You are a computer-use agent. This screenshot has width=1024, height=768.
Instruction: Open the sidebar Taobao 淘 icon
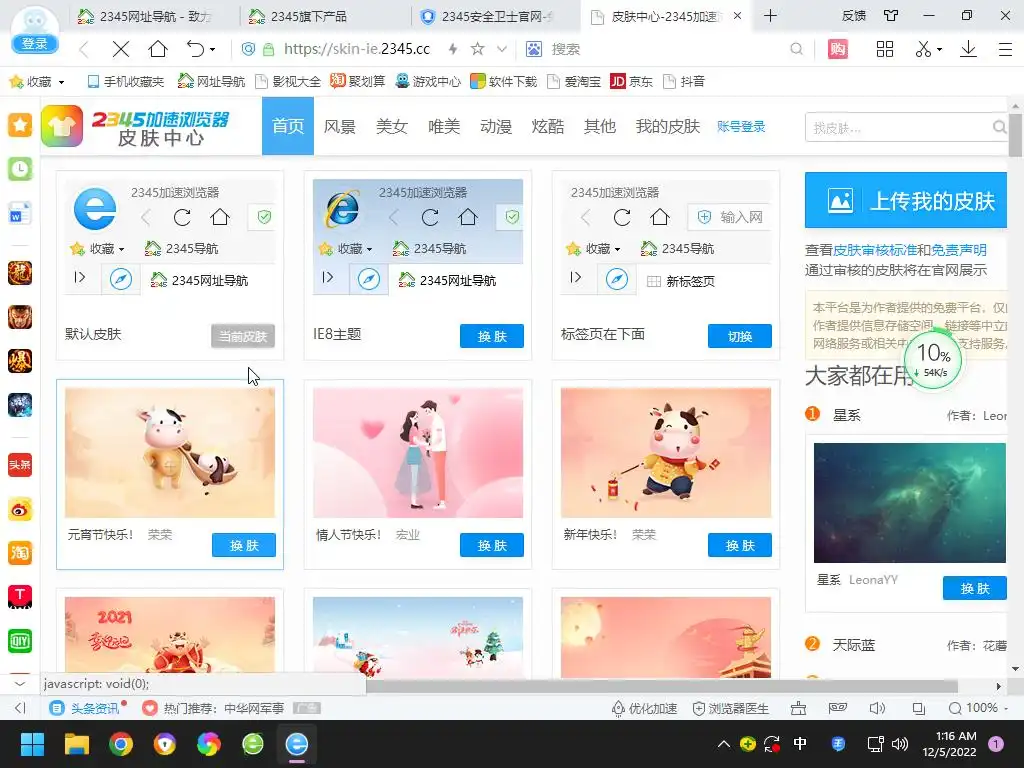tap(20, 553)
